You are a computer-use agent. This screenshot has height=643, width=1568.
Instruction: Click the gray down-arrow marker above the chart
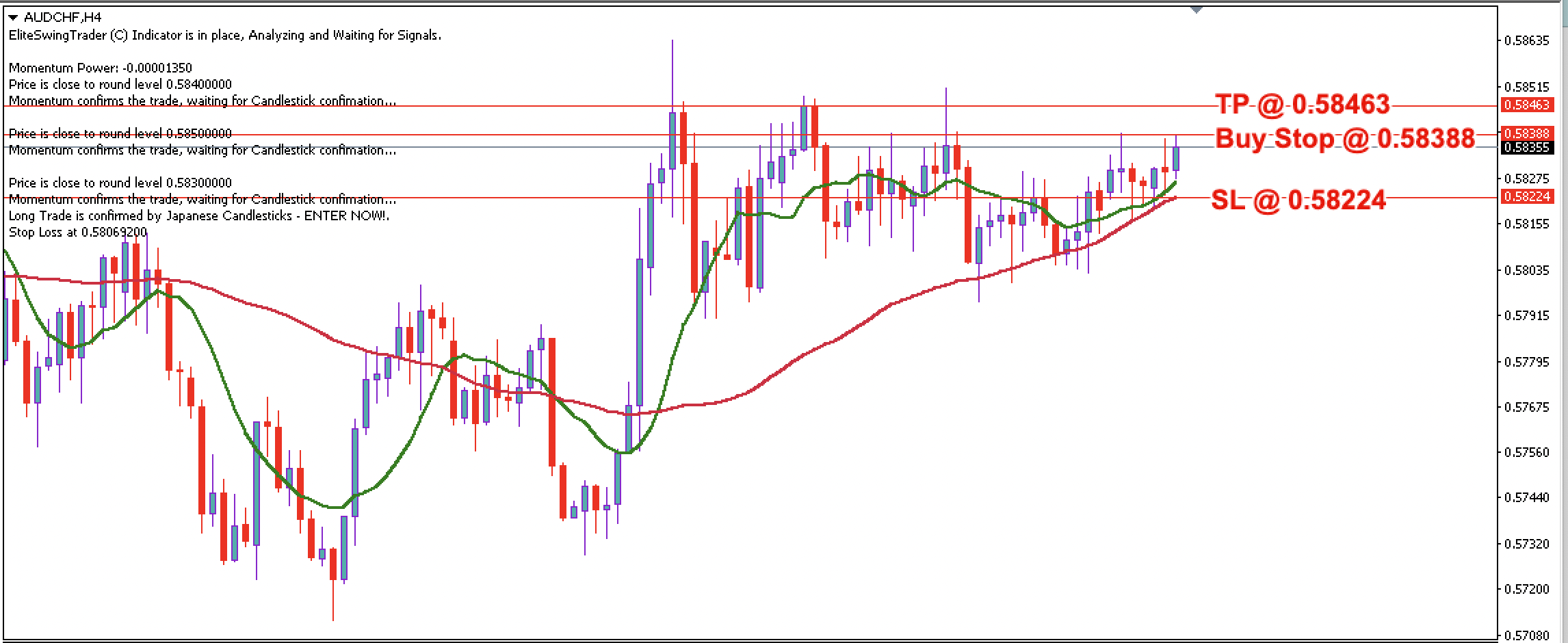(x=1196, y=10)
